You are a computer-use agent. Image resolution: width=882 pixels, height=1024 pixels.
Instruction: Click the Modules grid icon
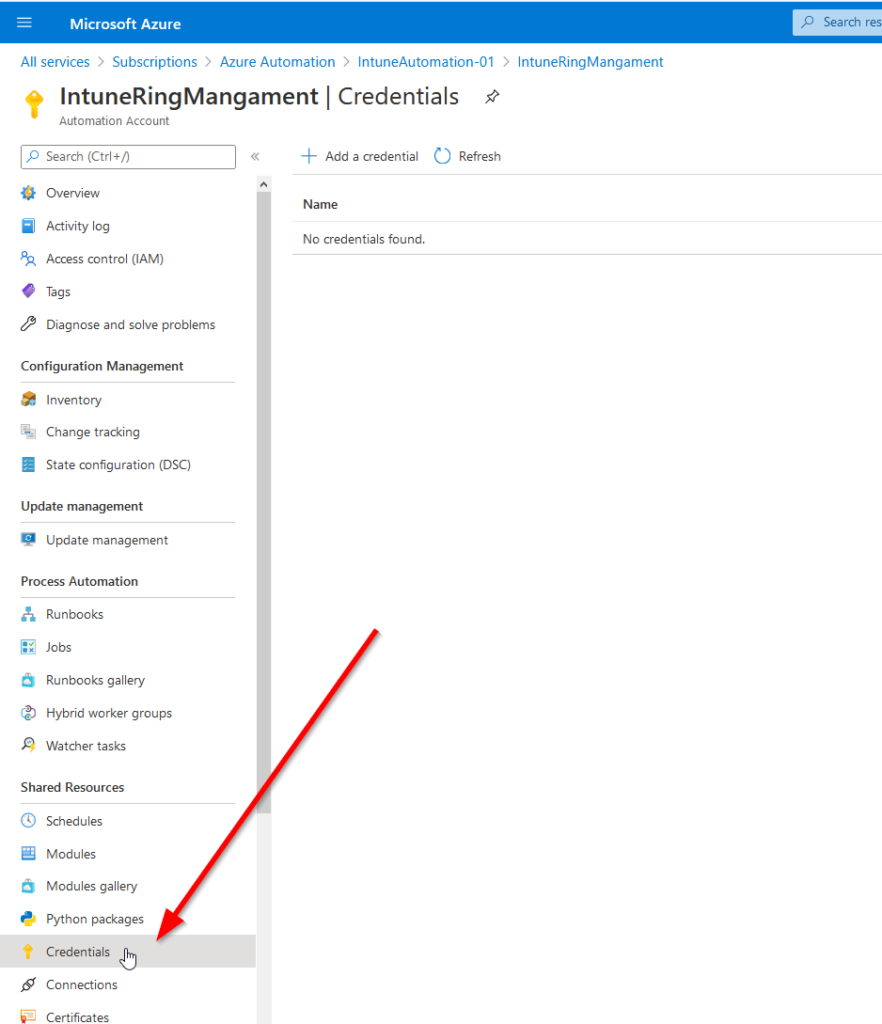[x=28, y=854]
